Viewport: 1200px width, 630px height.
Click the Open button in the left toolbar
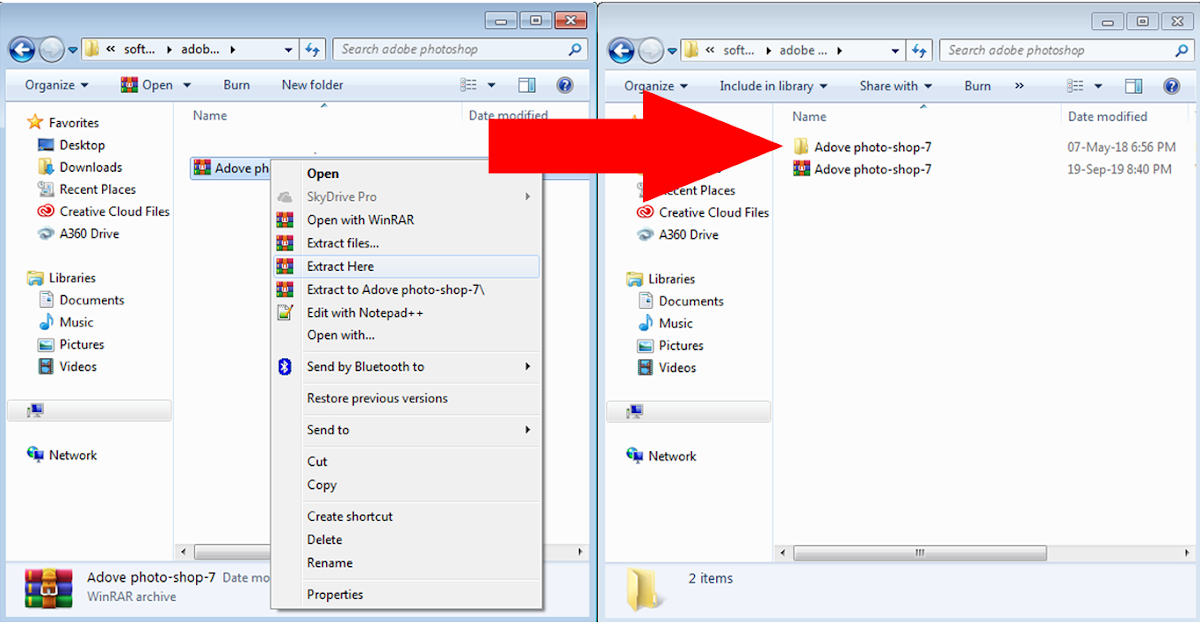[x=147, y=85]
